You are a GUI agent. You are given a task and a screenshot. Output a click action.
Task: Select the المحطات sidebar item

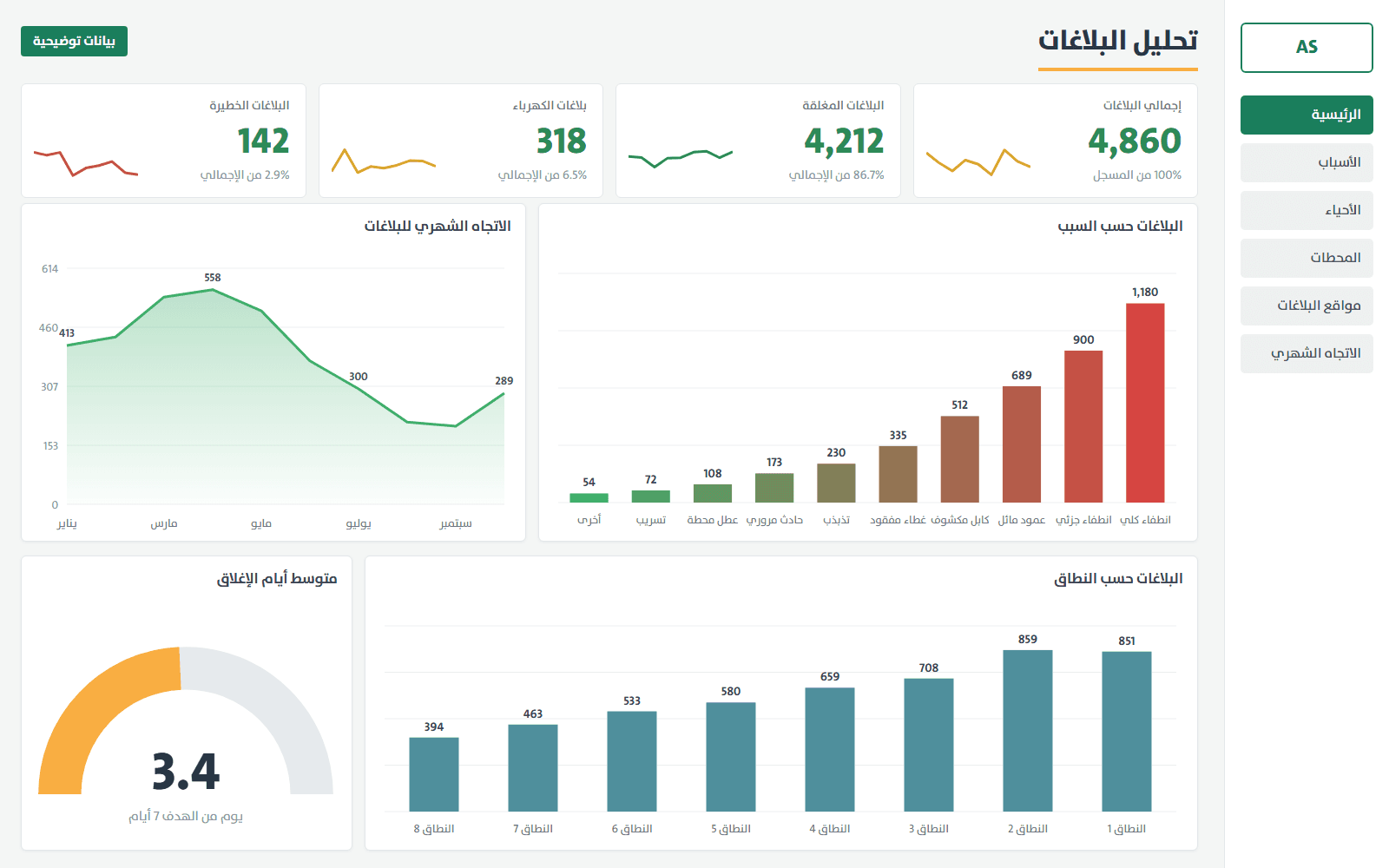pos(1307,258)
